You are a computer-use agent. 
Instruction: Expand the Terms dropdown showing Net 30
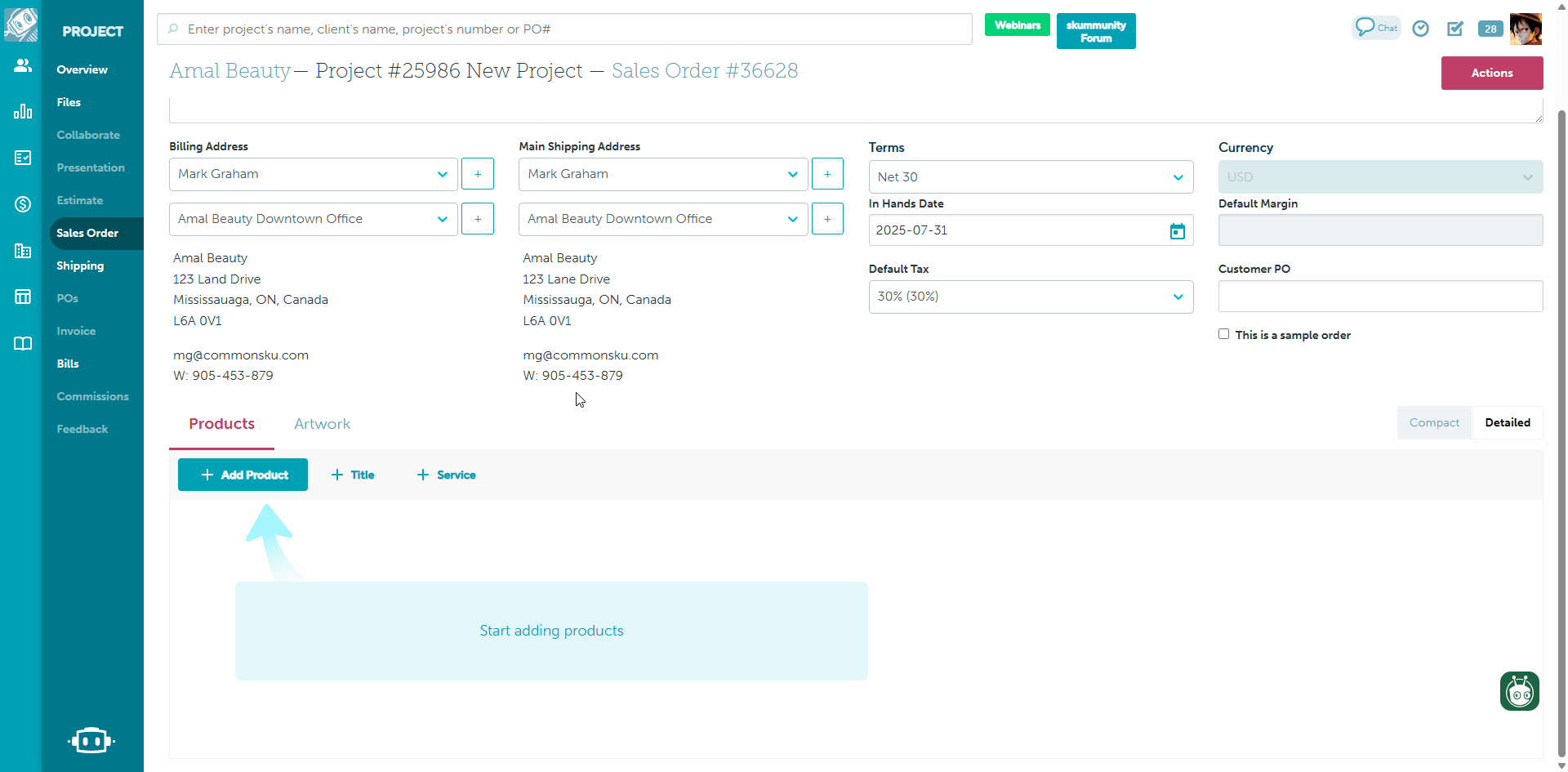(x=1031, y=177)
